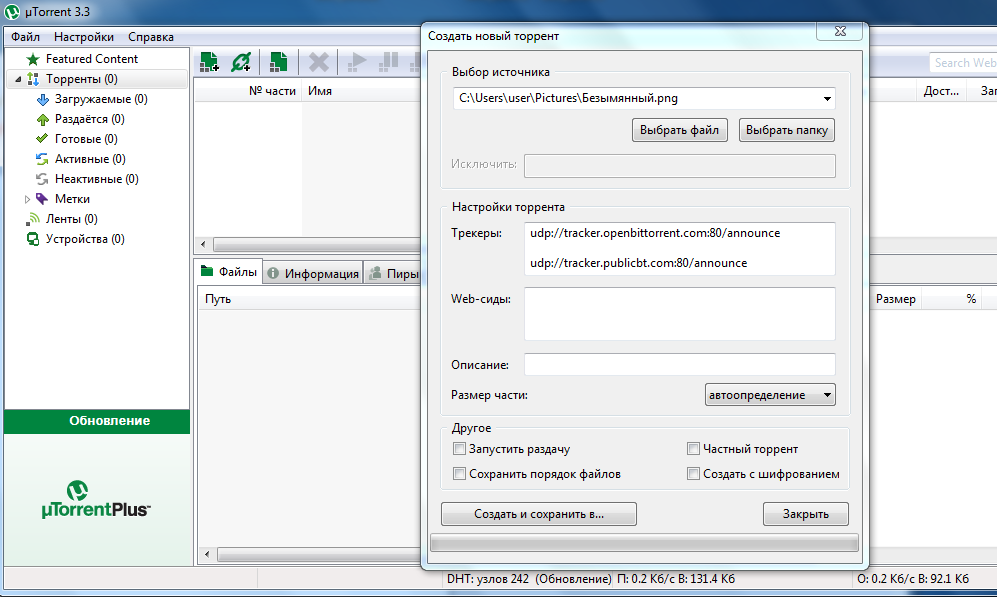Enable the Запустить раздачу checkbox
Image resolution: width=997 pixels, height=597 pixels.
[459, 449]
